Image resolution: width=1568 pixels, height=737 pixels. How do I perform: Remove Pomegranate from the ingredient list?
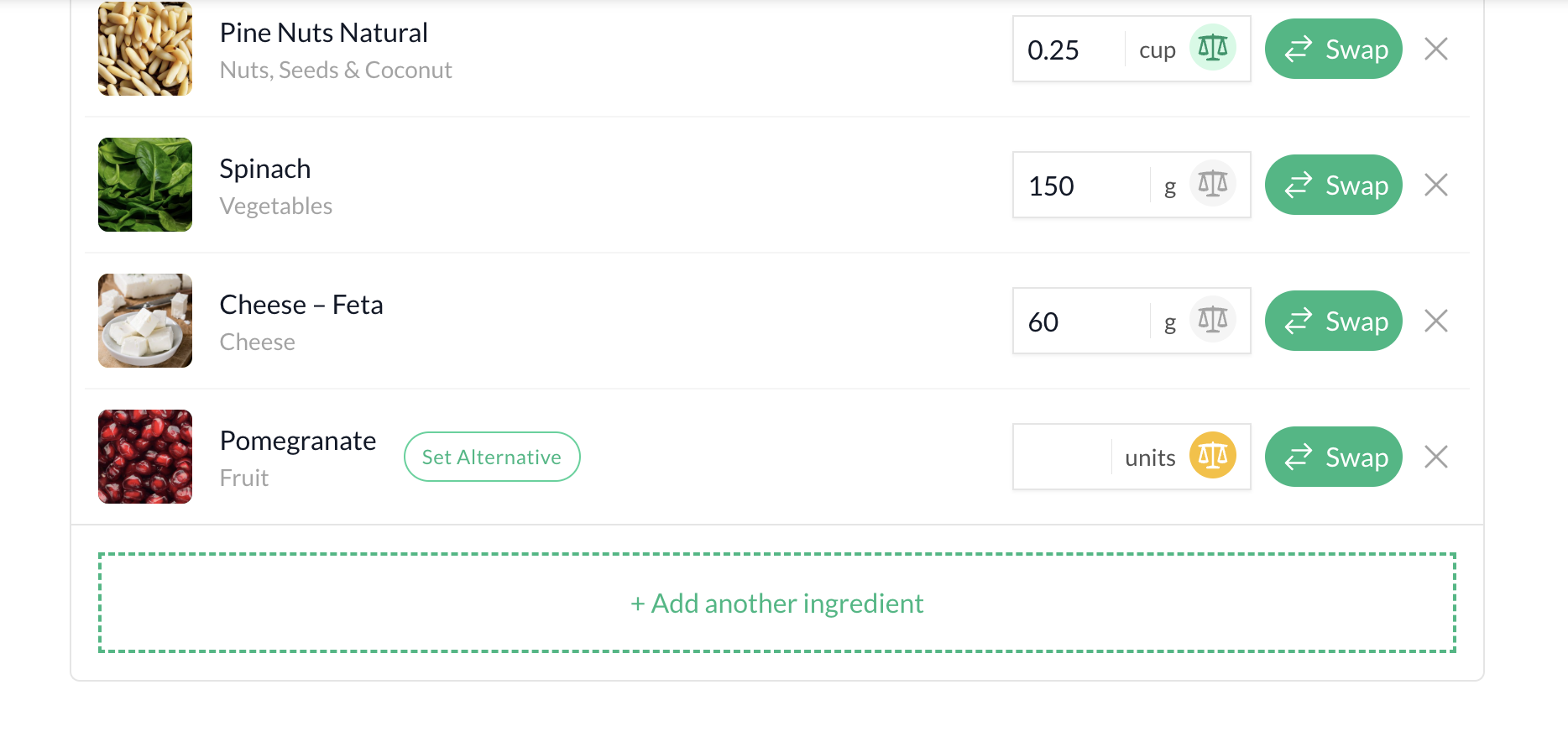1436,457
